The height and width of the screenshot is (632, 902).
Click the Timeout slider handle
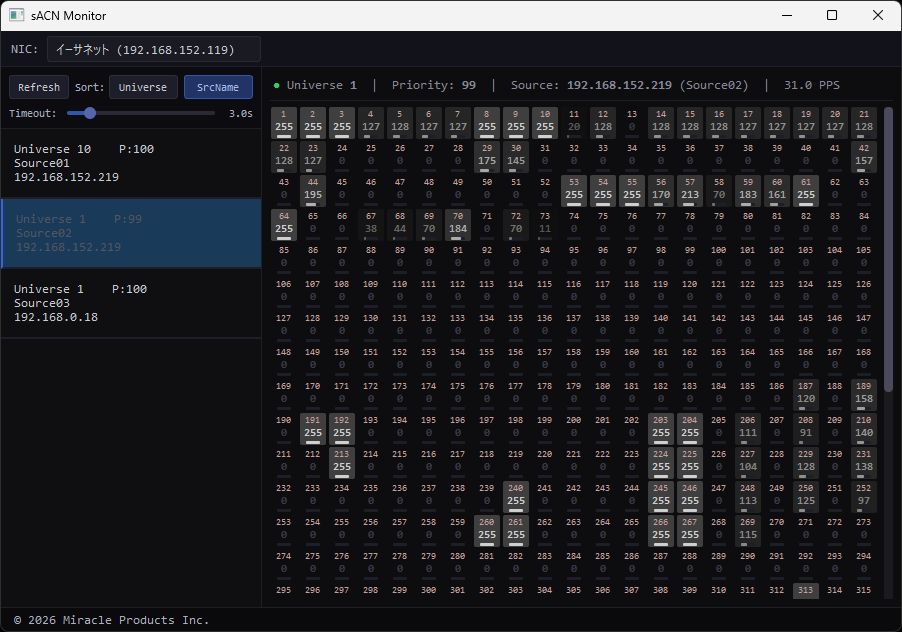(90, 113)
